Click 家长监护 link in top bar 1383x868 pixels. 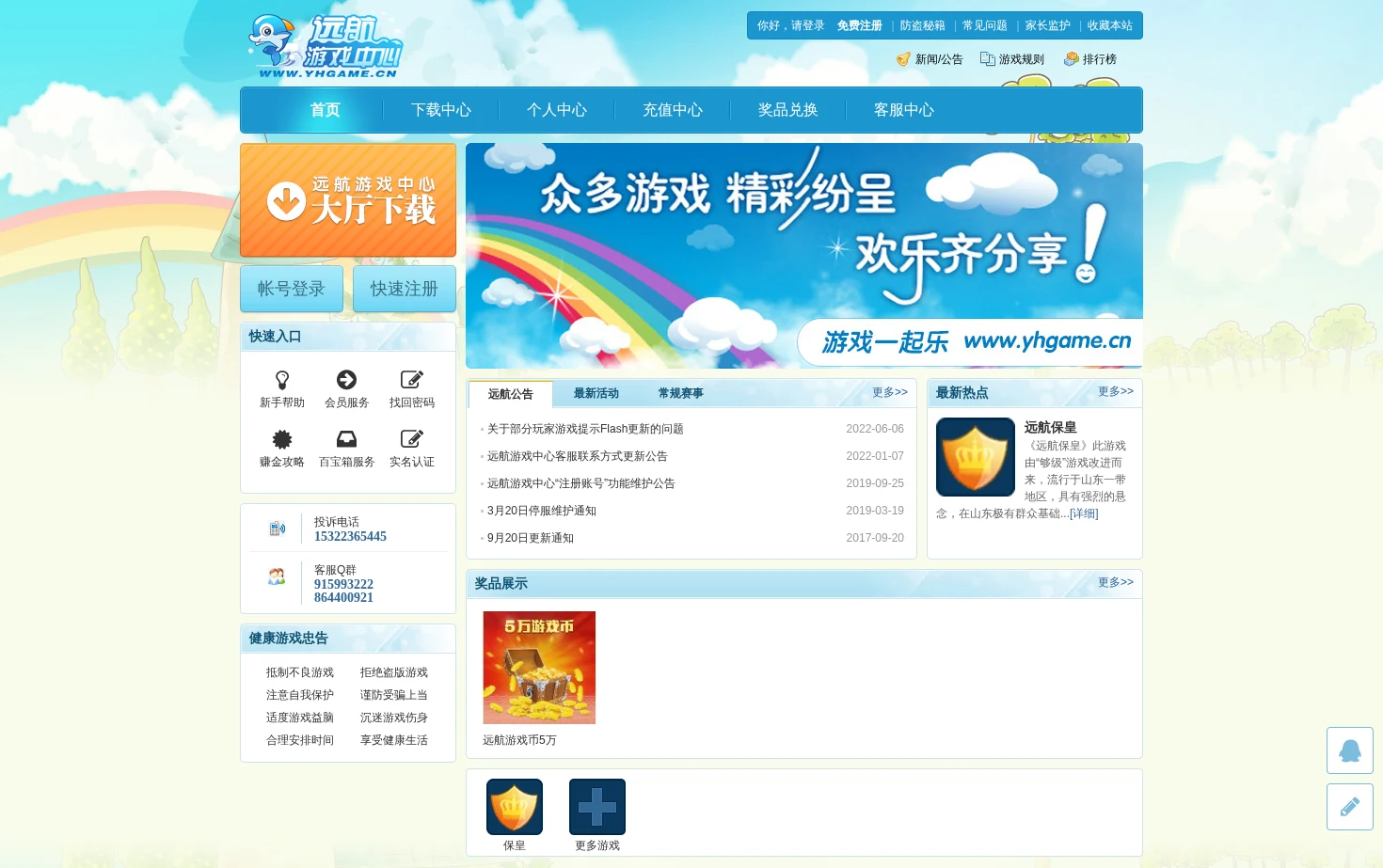[x=1048, y=25]
